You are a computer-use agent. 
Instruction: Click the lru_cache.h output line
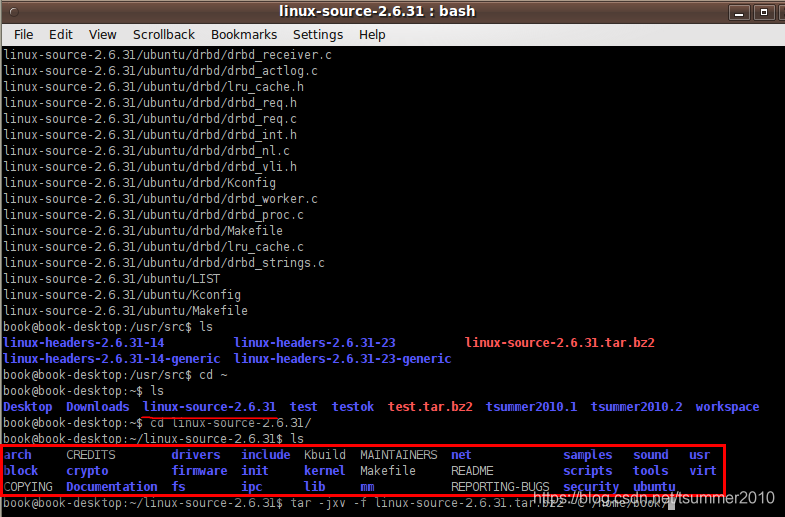tap(153, 87)
